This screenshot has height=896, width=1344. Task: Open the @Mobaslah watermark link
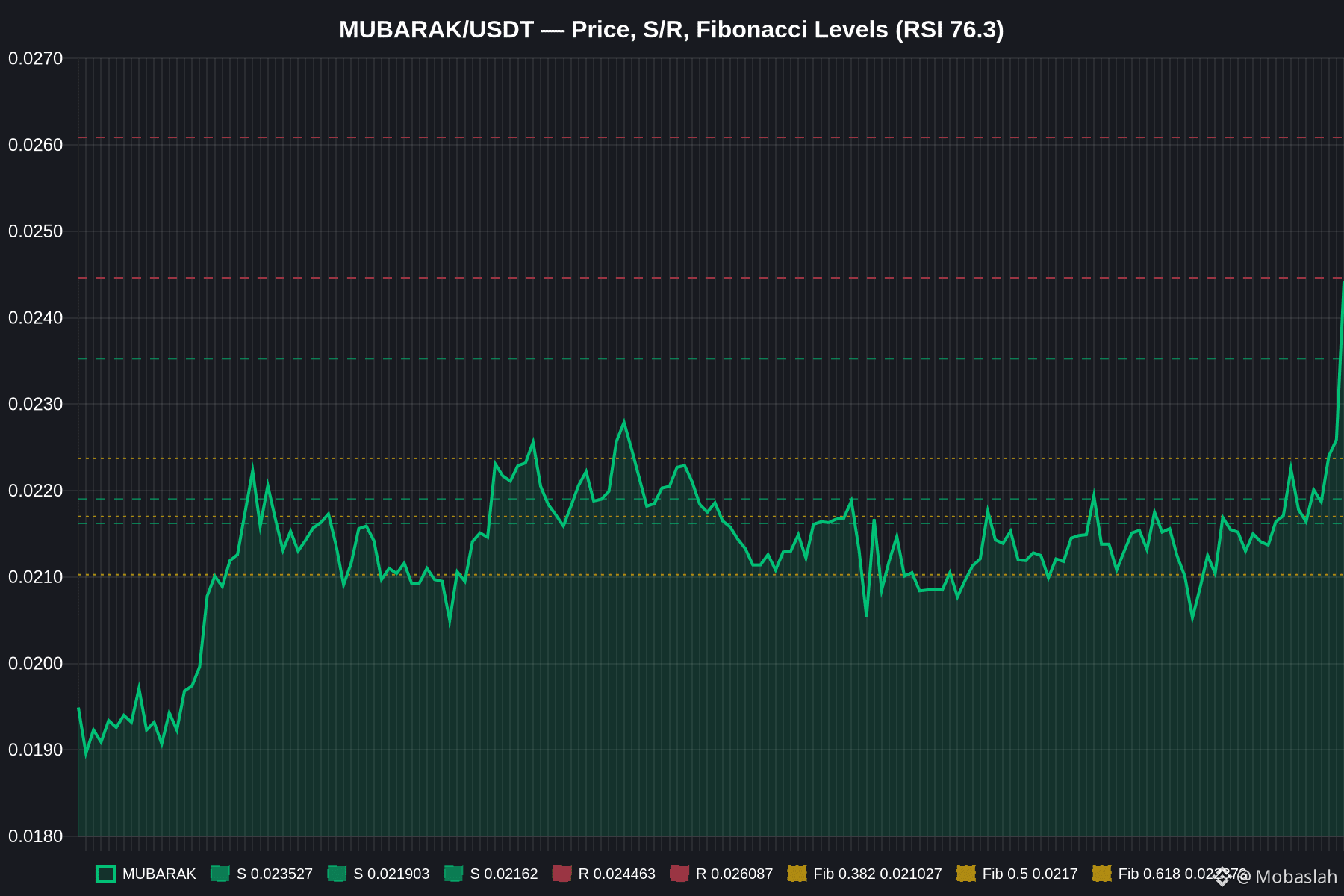pyautogui.click(x=1287, y=877)
